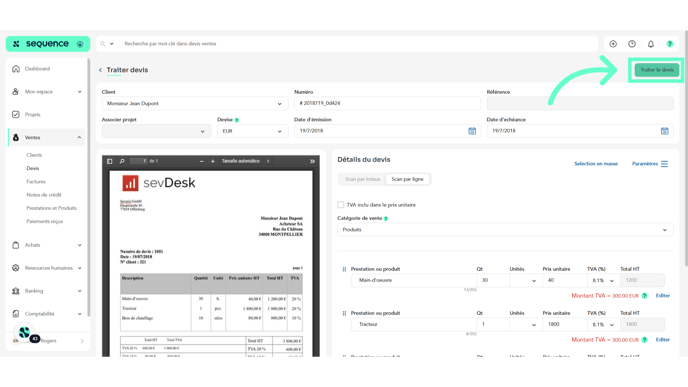Screen dimensions: 688x387
Task: Open calendar for Date d'émission
Action: click(472, 131)
